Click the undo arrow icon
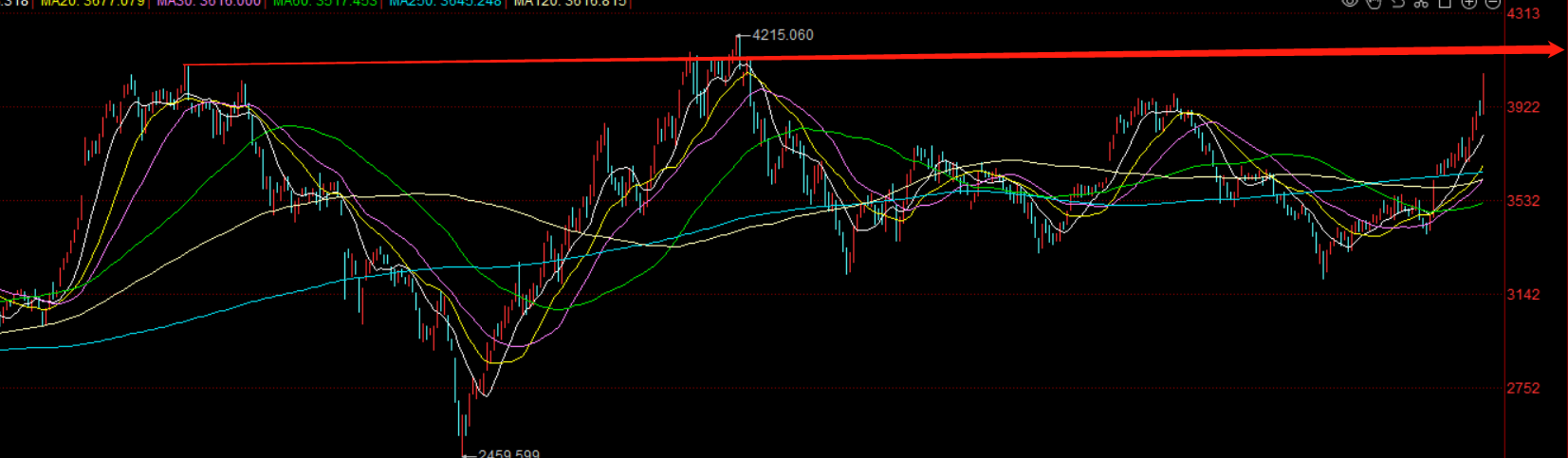The image size is (1568, 458). [1397, 3]
